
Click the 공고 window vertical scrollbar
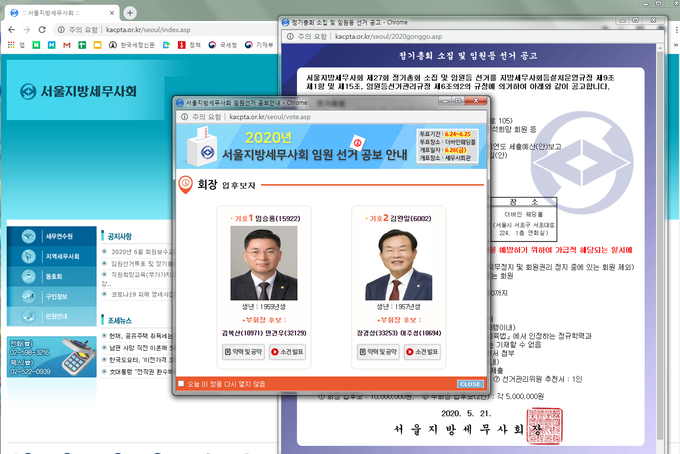(660, 247)
